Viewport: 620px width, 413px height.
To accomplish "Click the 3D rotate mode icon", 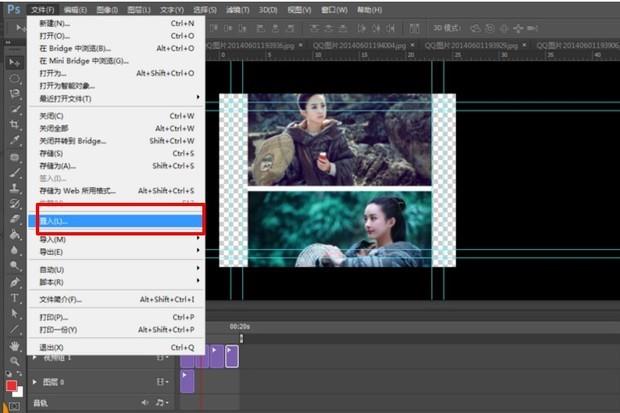I will (476, 28).
